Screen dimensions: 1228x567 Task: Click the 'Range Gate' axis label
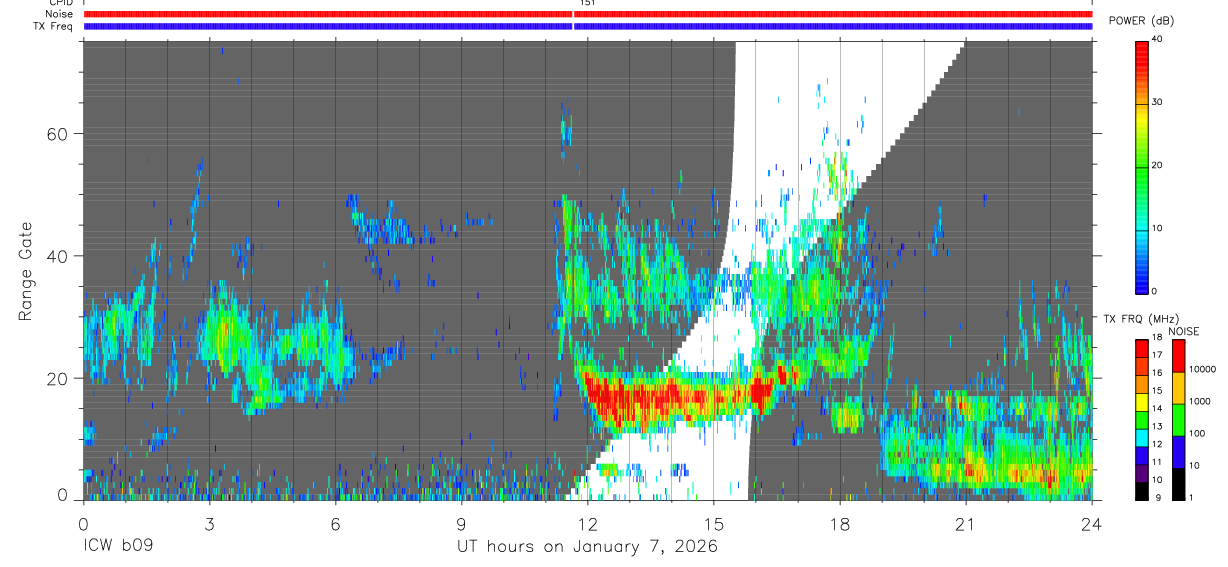click(26, 271)
